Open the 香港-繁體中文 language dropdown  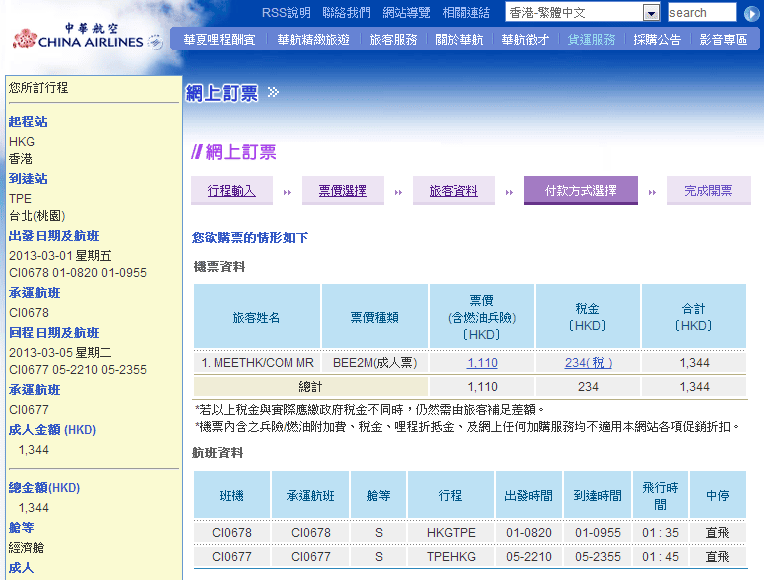tap(651, 13)
